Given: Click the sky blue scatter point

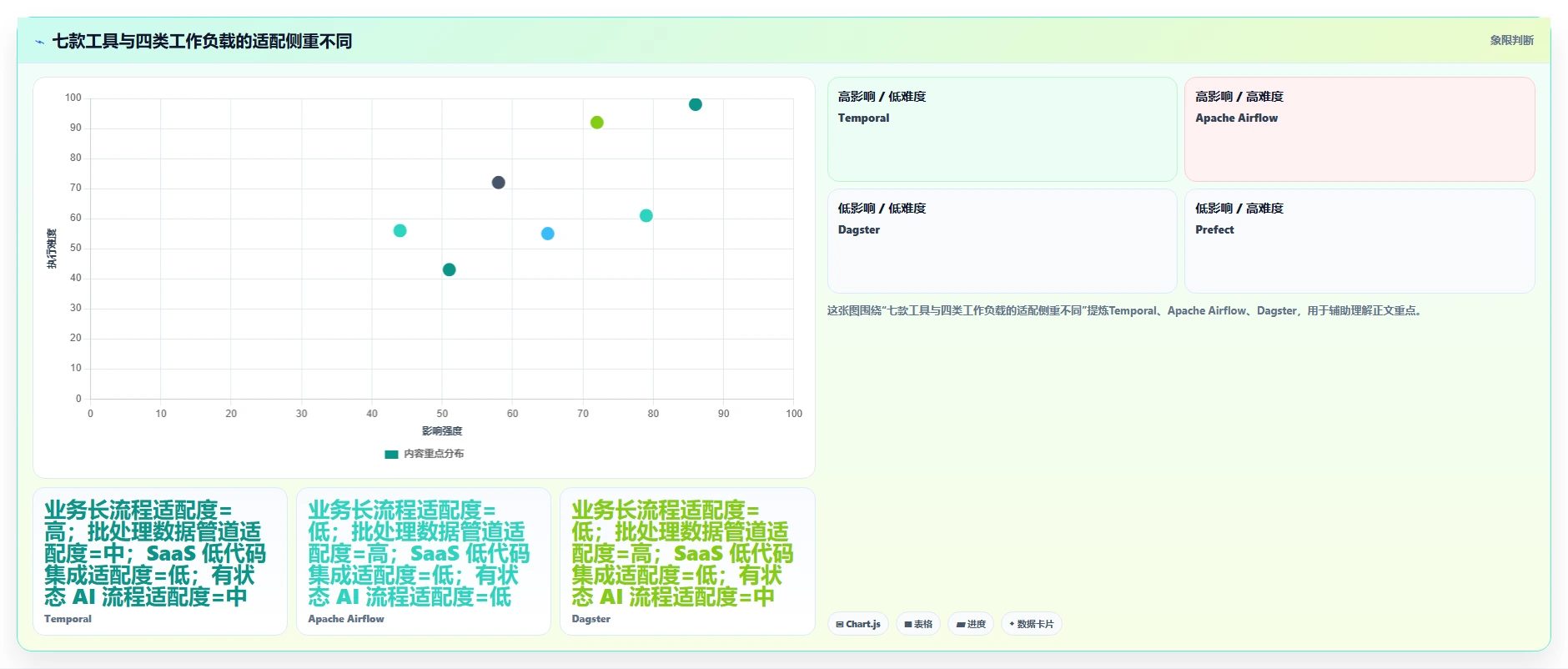Looking at the screenshot, I should pyautogui.click(x=547, y=234).
